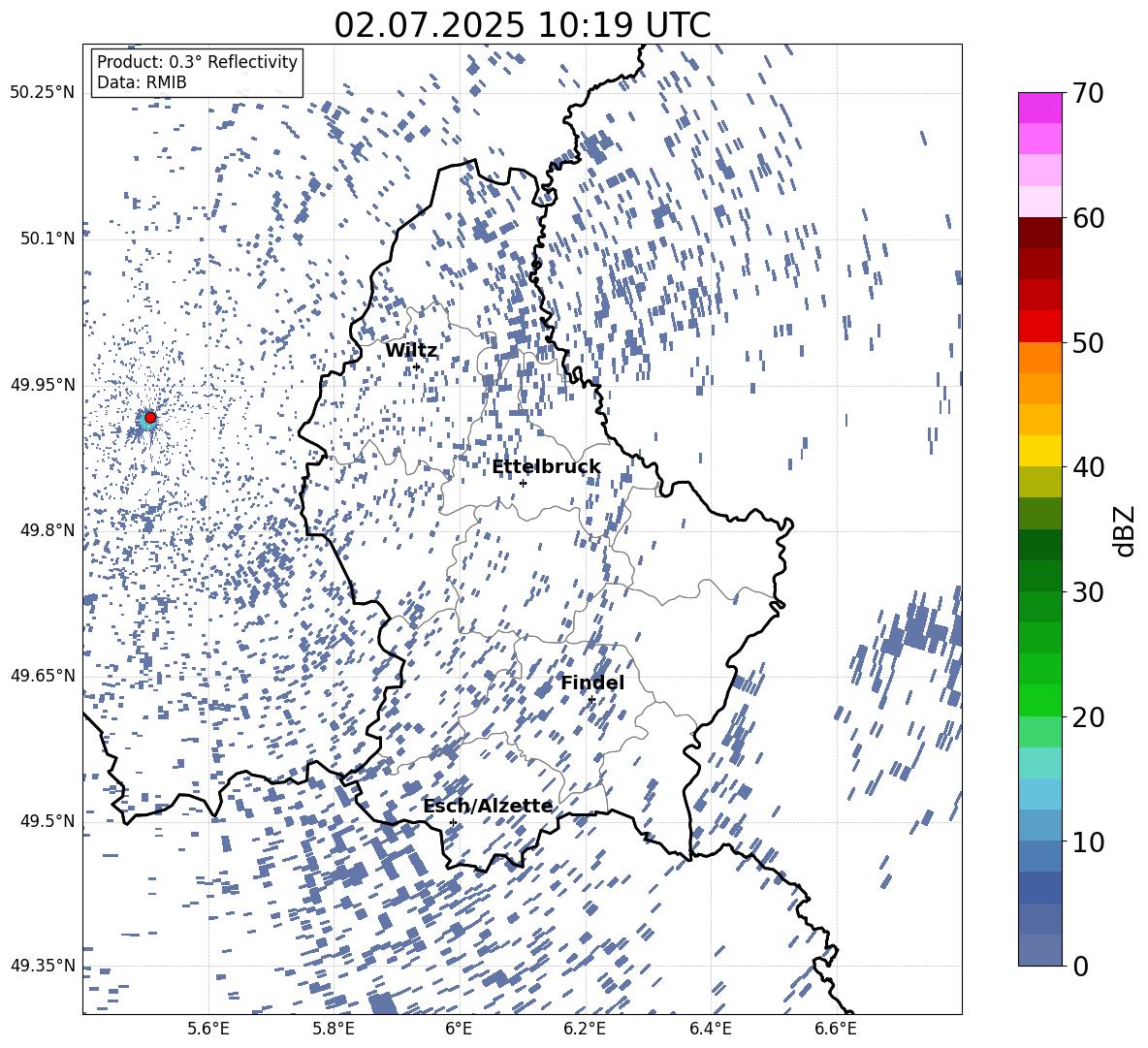Click the longitude label 6.6°E
The width and height of the screenshot is (1148, 1048).
pos(836,1029)
